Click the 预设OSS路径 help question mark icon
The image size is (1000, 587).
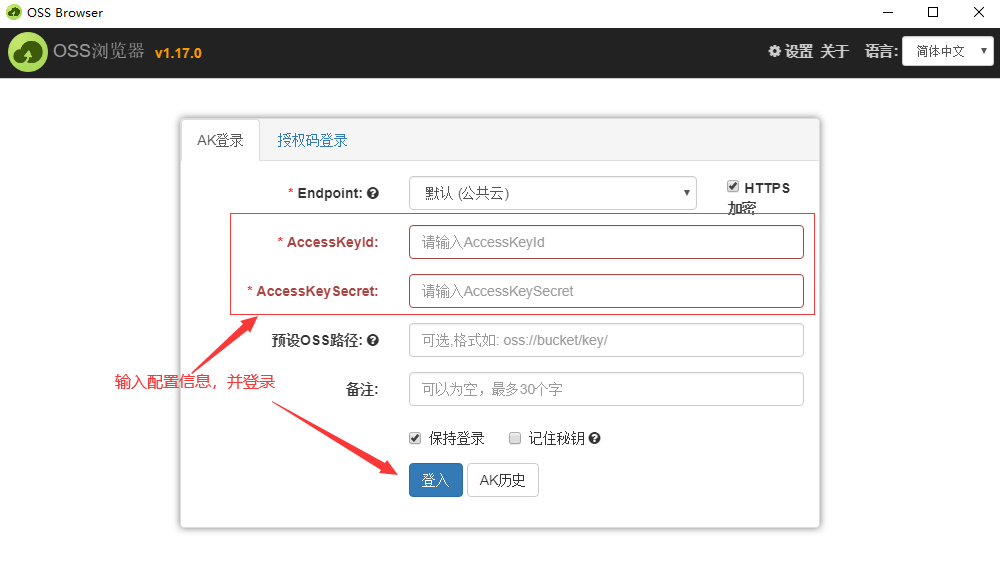[373, 340]
